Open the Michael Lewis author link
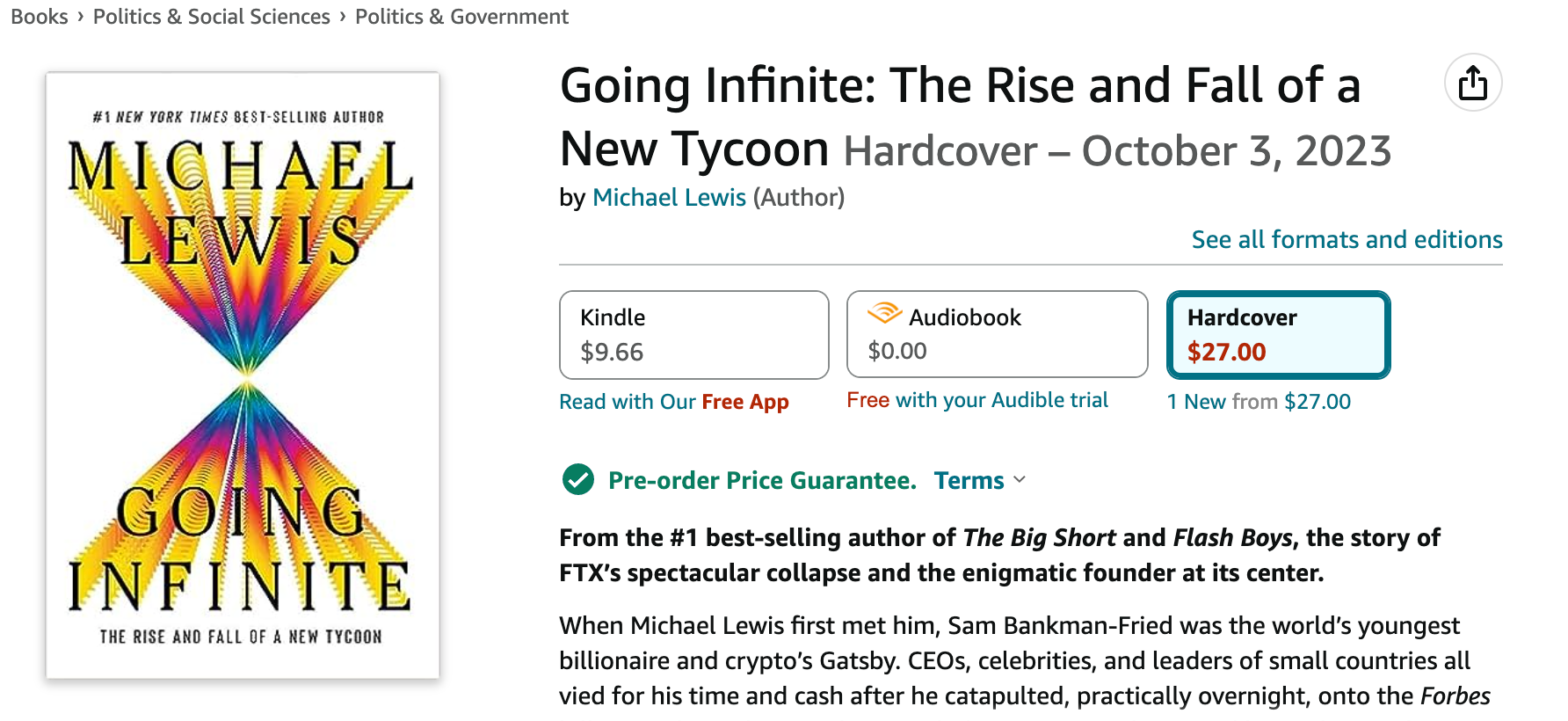1568x721 pixels. click(669, 198)
